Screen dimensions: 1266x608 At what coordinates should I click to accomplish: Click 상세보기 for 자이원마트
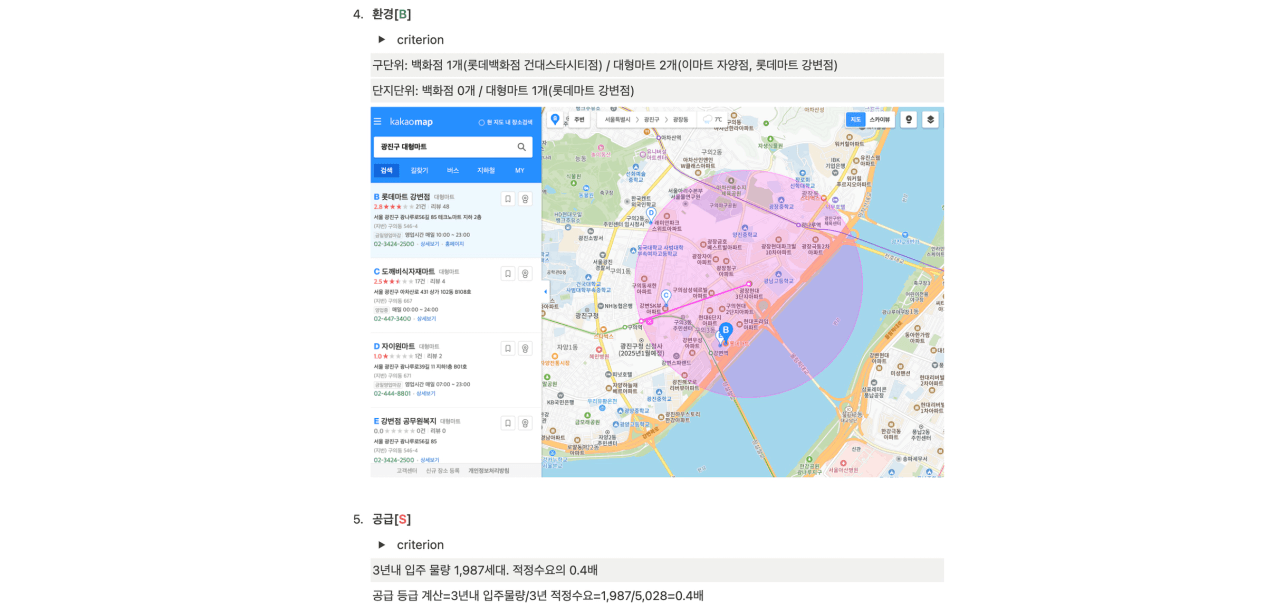pyautogui.click(x=426, y=393)
